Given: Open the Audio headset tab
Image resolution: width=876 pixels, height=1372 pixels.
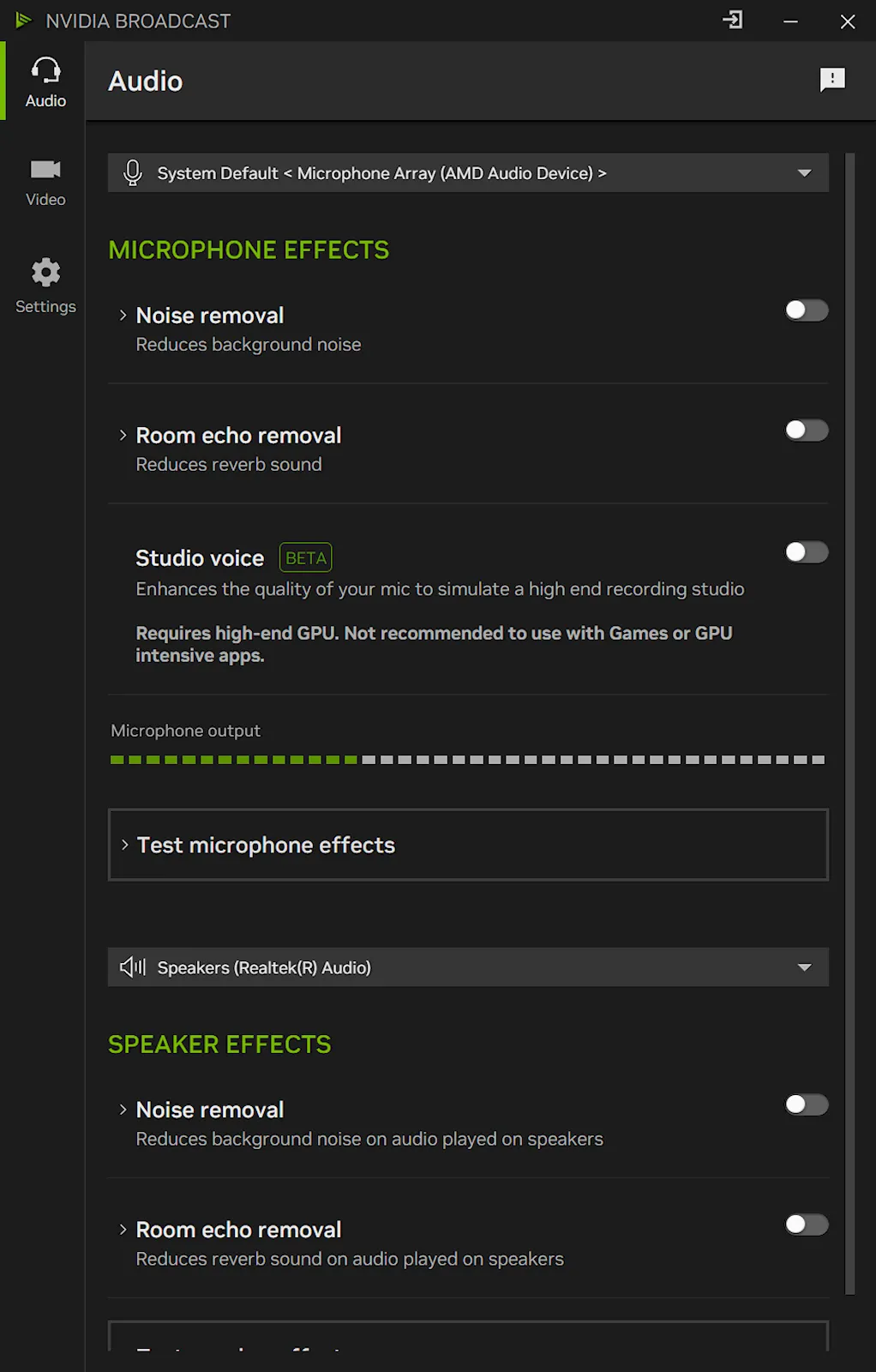Looking at the screenshot, I should (x=45, y=81).
